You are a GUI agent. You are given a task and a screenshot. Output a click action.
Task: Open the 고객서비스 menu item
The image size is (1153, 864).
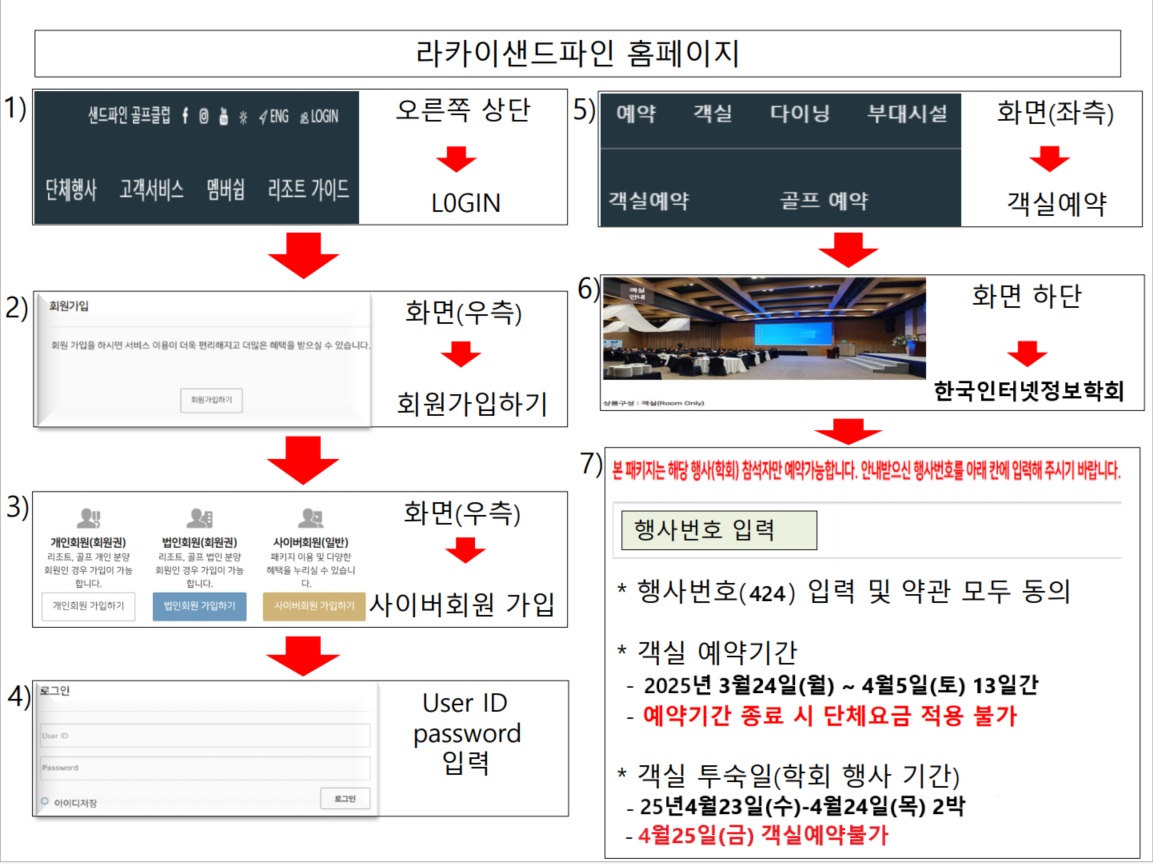[x=151, y=190]
